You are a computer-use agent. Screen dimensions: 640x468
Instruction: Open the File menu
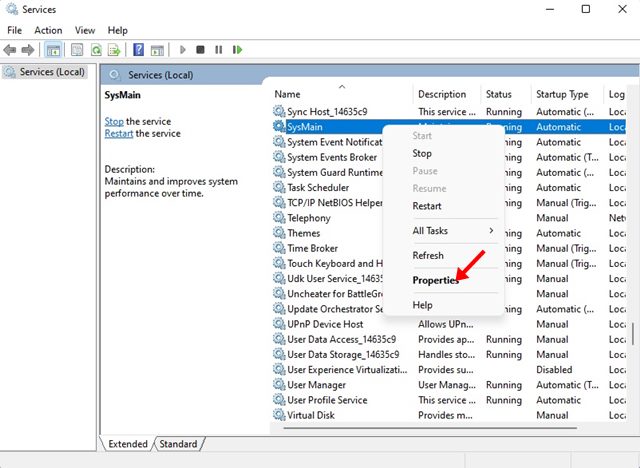[15, 30]
